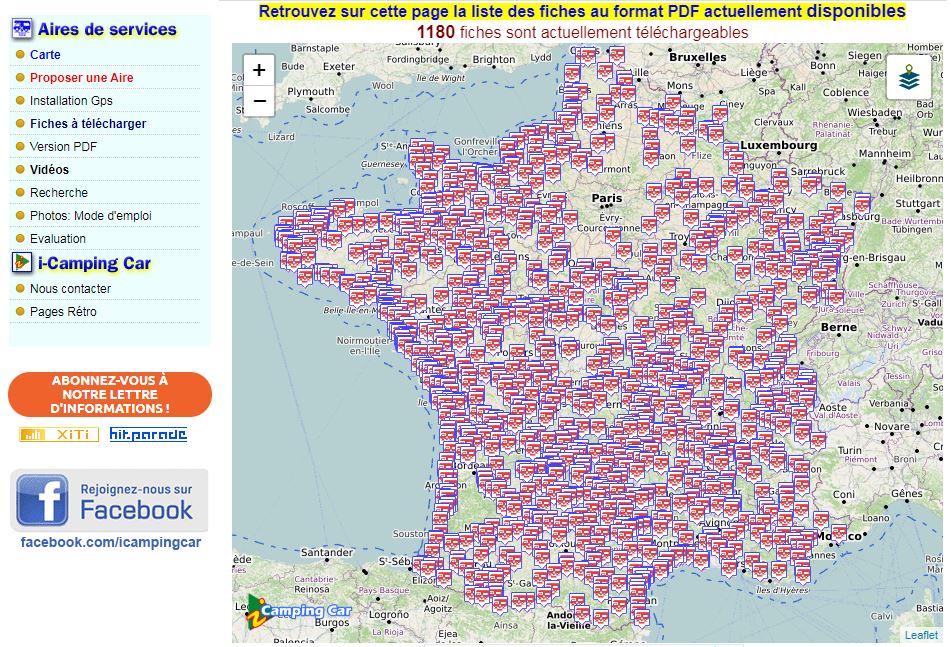The width and height of the screenshot is (951, 647).
Task: Click the Camping Car logo on map
Action: click(x=298, y=609)
